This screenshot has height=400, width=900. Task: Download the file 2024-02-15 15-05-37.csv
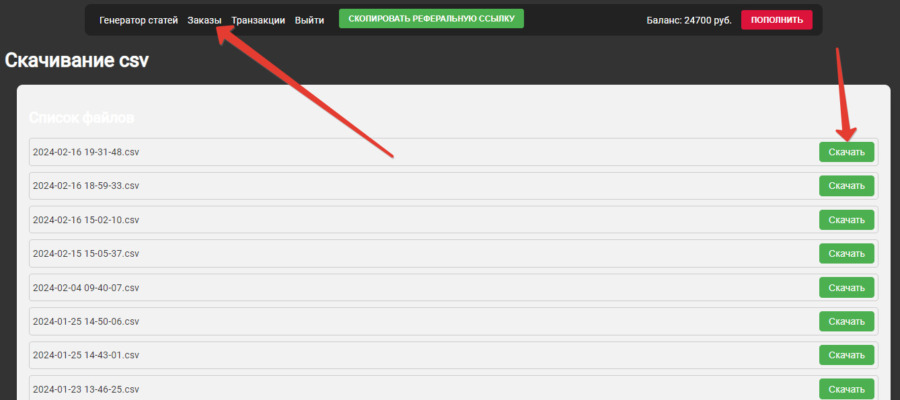coord(846,254)
